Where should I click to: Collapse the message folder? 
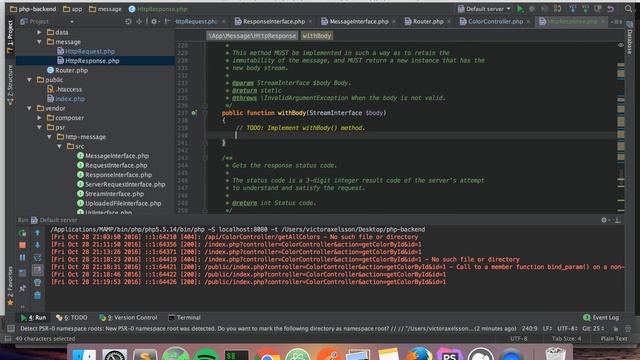click(x=40, y=42)
